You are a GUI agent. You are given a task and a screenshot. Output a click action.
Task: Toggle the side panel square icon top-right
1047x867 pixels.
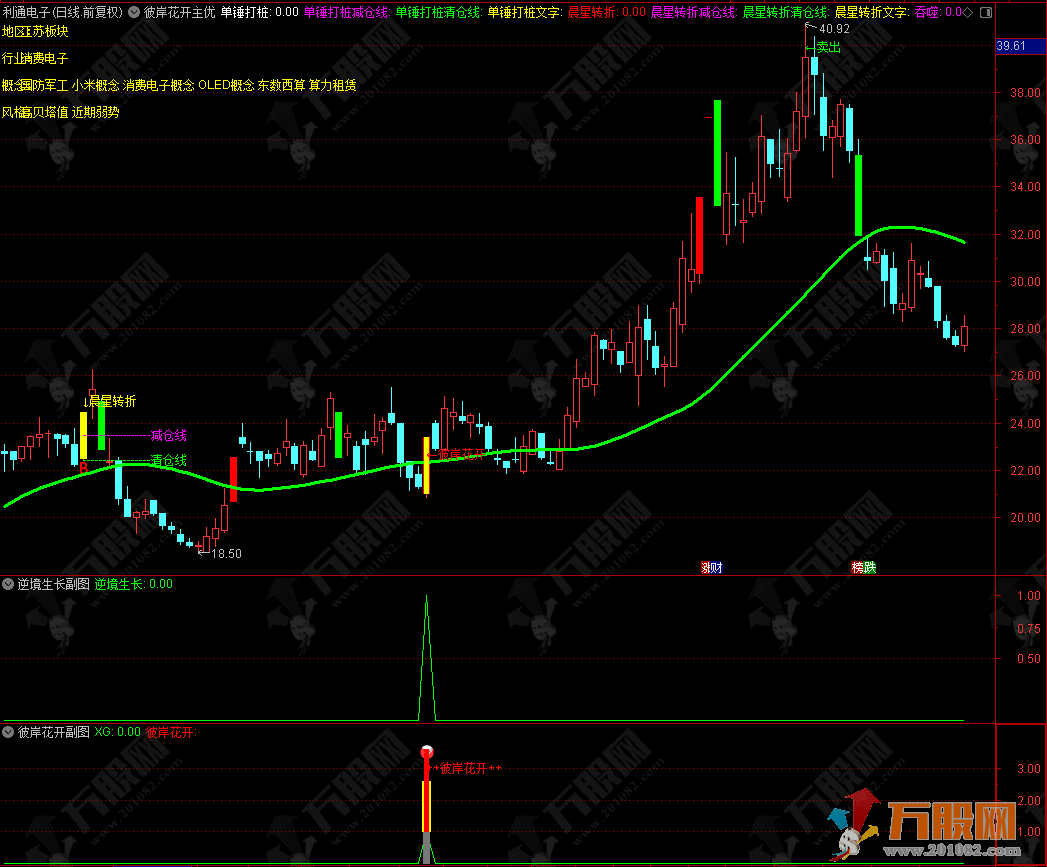coord(986,12)
